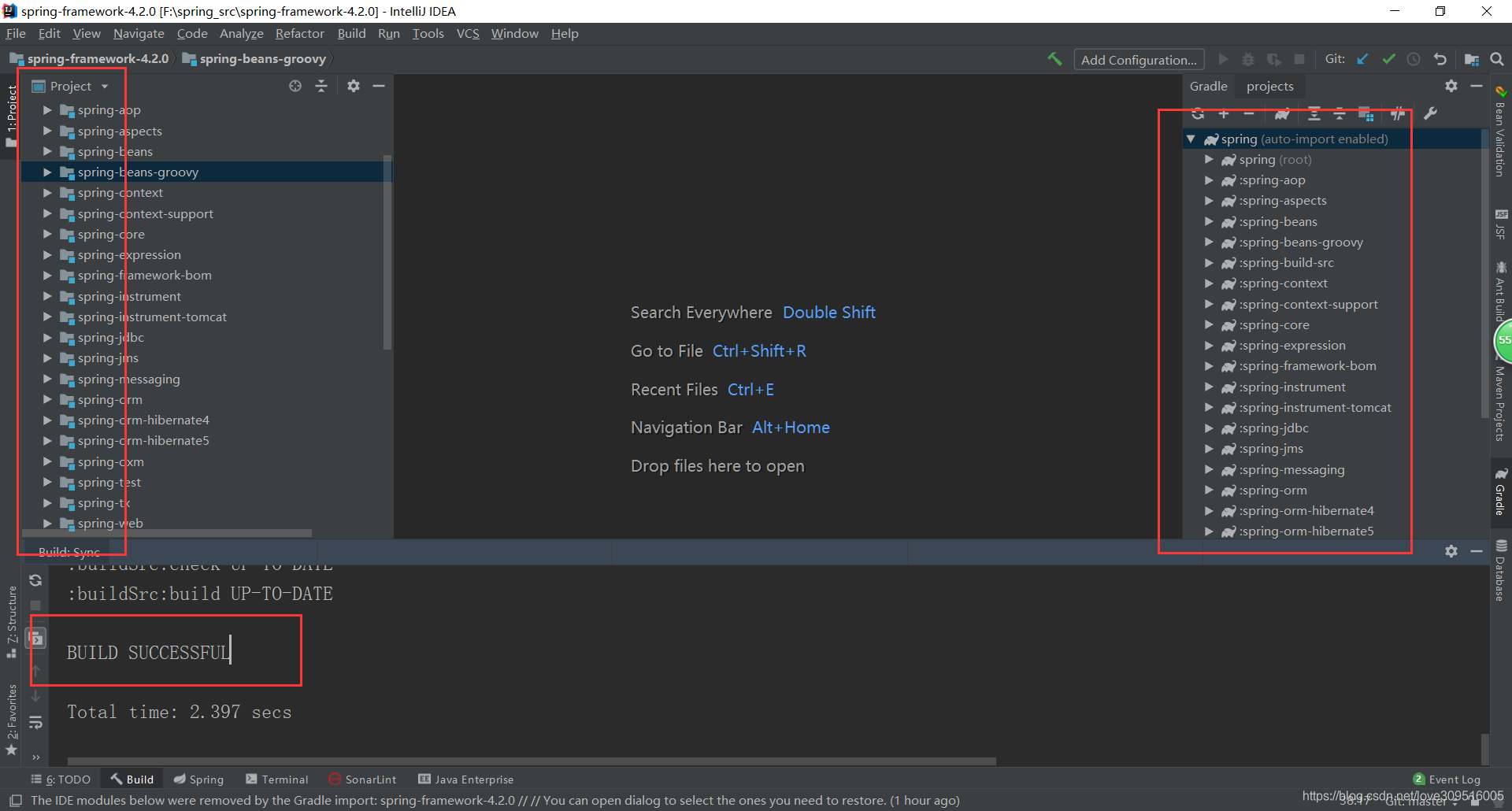Image resolution: width=1512 pixels, height=811 pixels.
Task: Open SonarLint tool tab
Action: point(362,780)
